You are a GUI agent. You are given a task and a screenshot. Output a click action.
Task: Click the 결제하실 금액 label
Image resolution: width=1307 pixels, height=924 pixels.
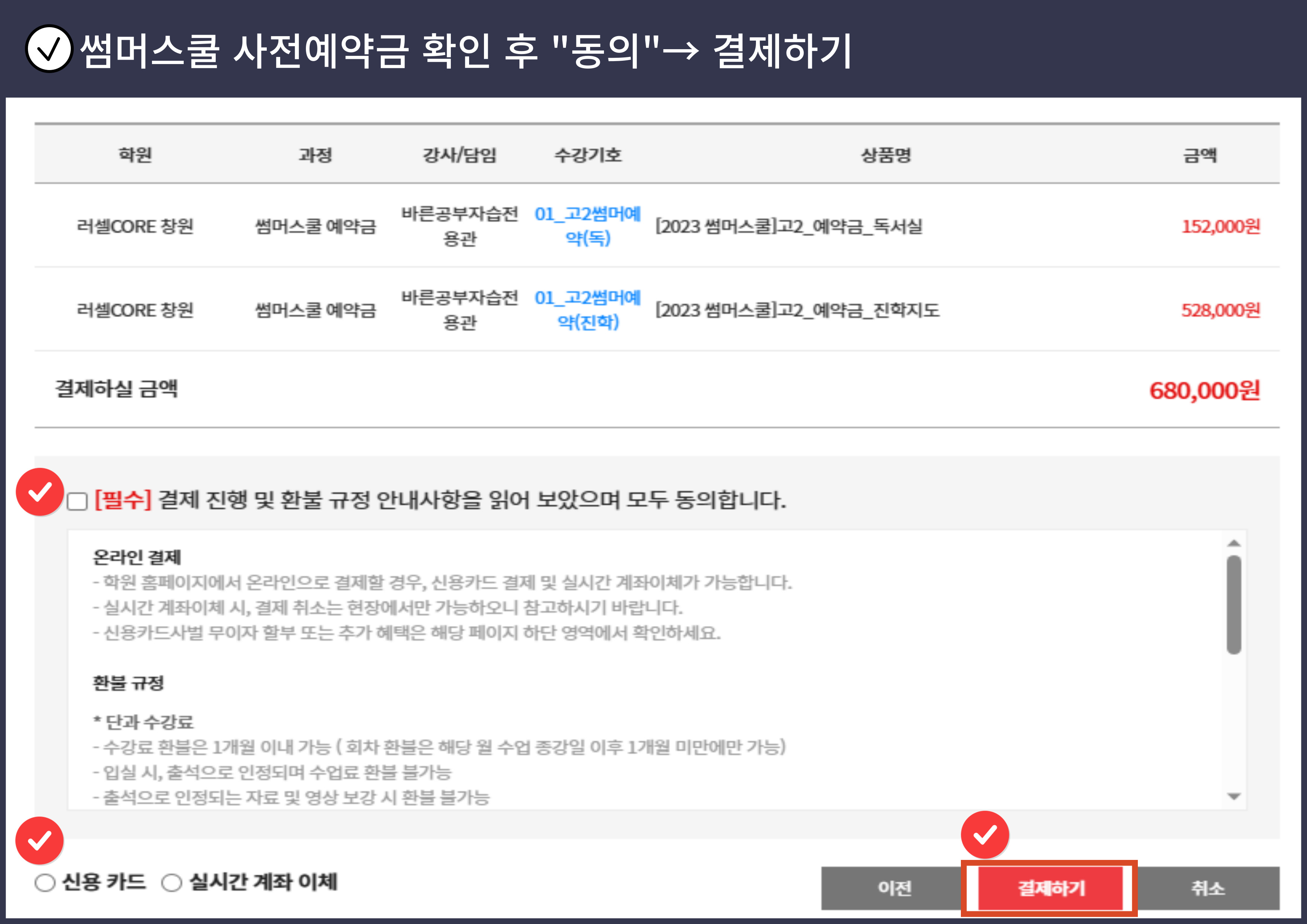coord(117,389)
